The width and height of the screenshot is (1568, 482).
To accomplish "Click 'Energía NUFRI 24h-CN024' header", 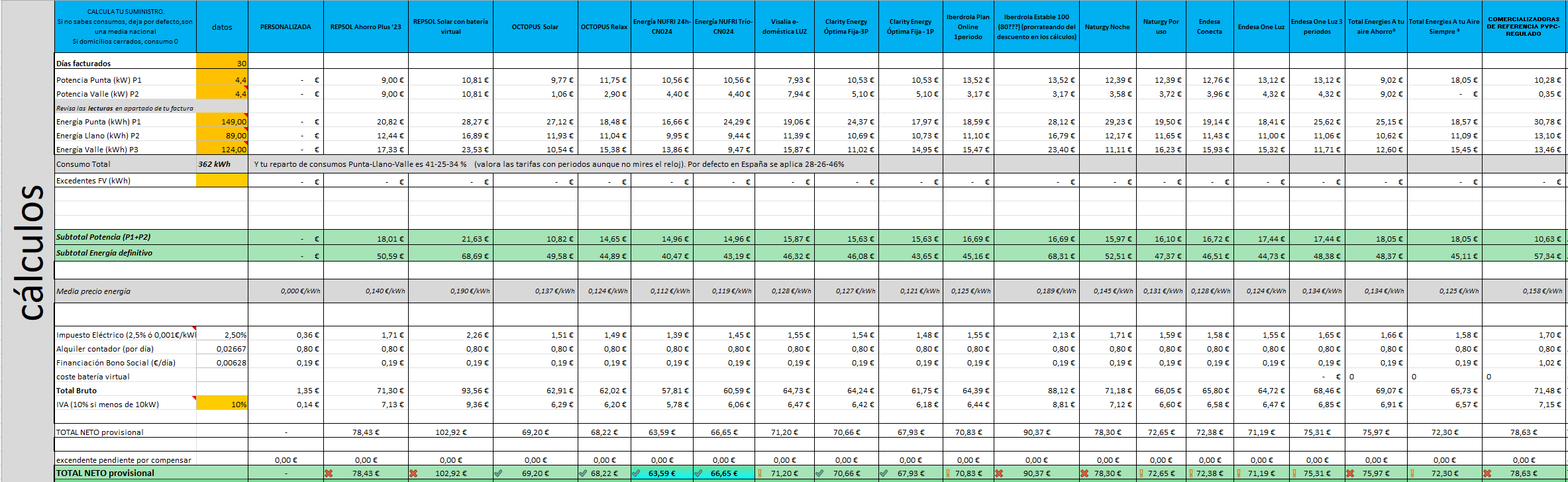I will [x=662, y=26].
